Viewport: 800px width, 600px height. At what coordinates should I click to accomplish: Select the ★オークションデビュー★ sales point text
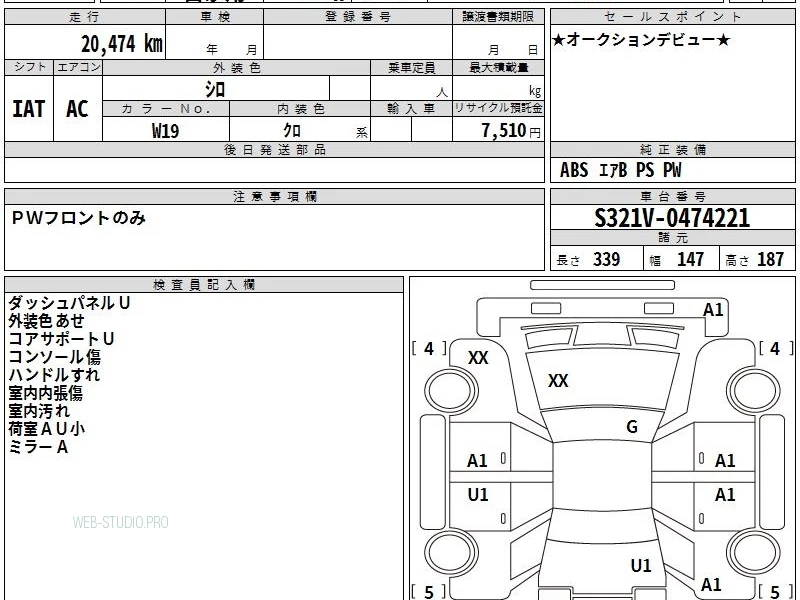pyautogui.click(x=641, y=40)
